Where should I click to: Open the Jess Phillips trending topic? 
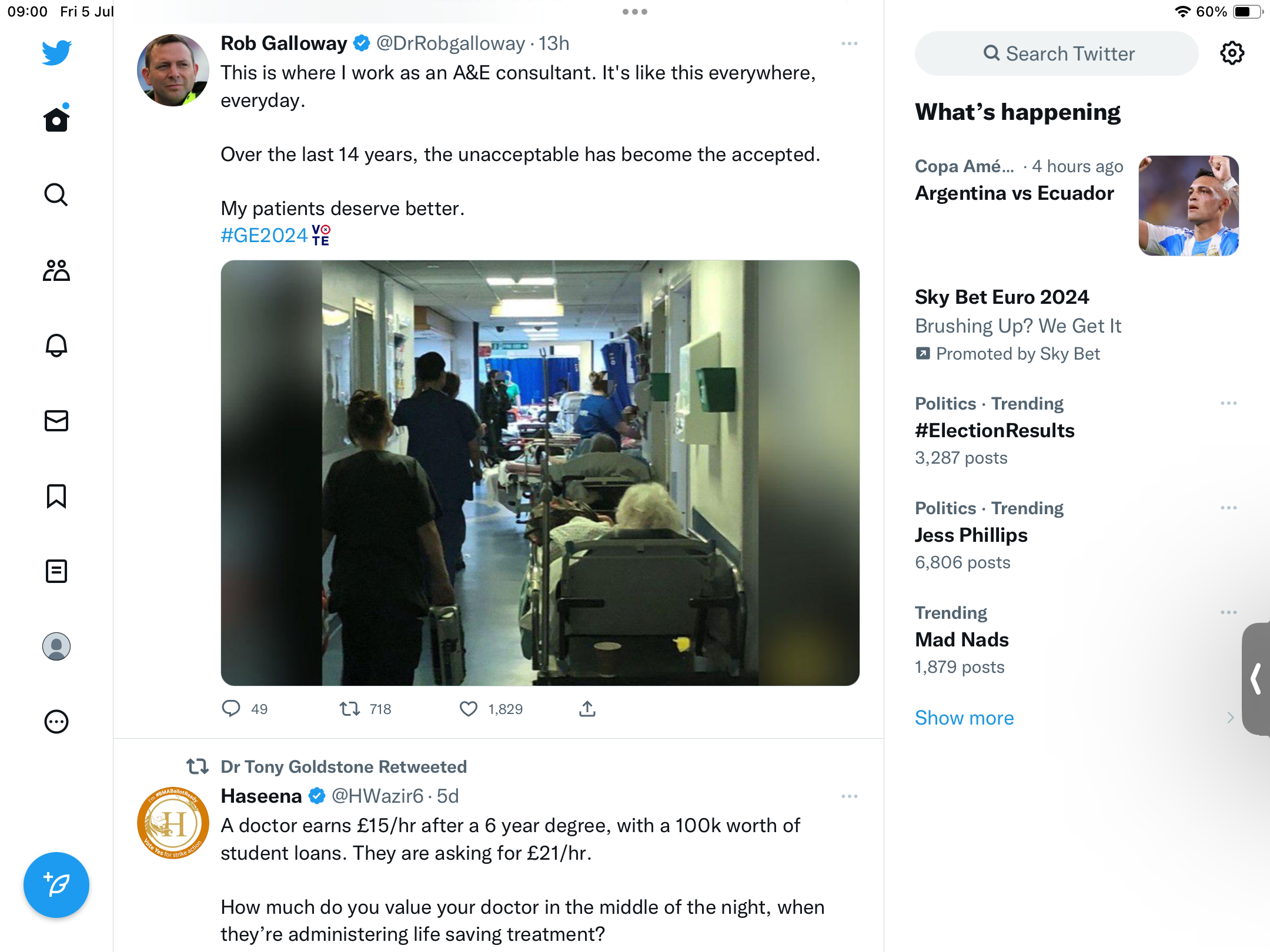[971, 535]
